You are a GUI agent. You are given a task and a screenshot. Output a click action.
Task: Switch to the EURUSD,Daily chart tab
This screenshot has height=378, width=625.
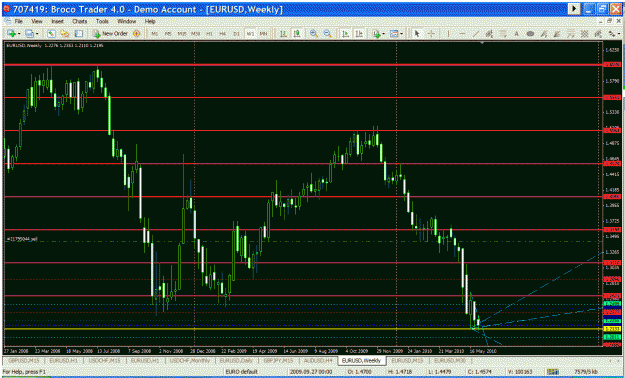click(237, 360)
